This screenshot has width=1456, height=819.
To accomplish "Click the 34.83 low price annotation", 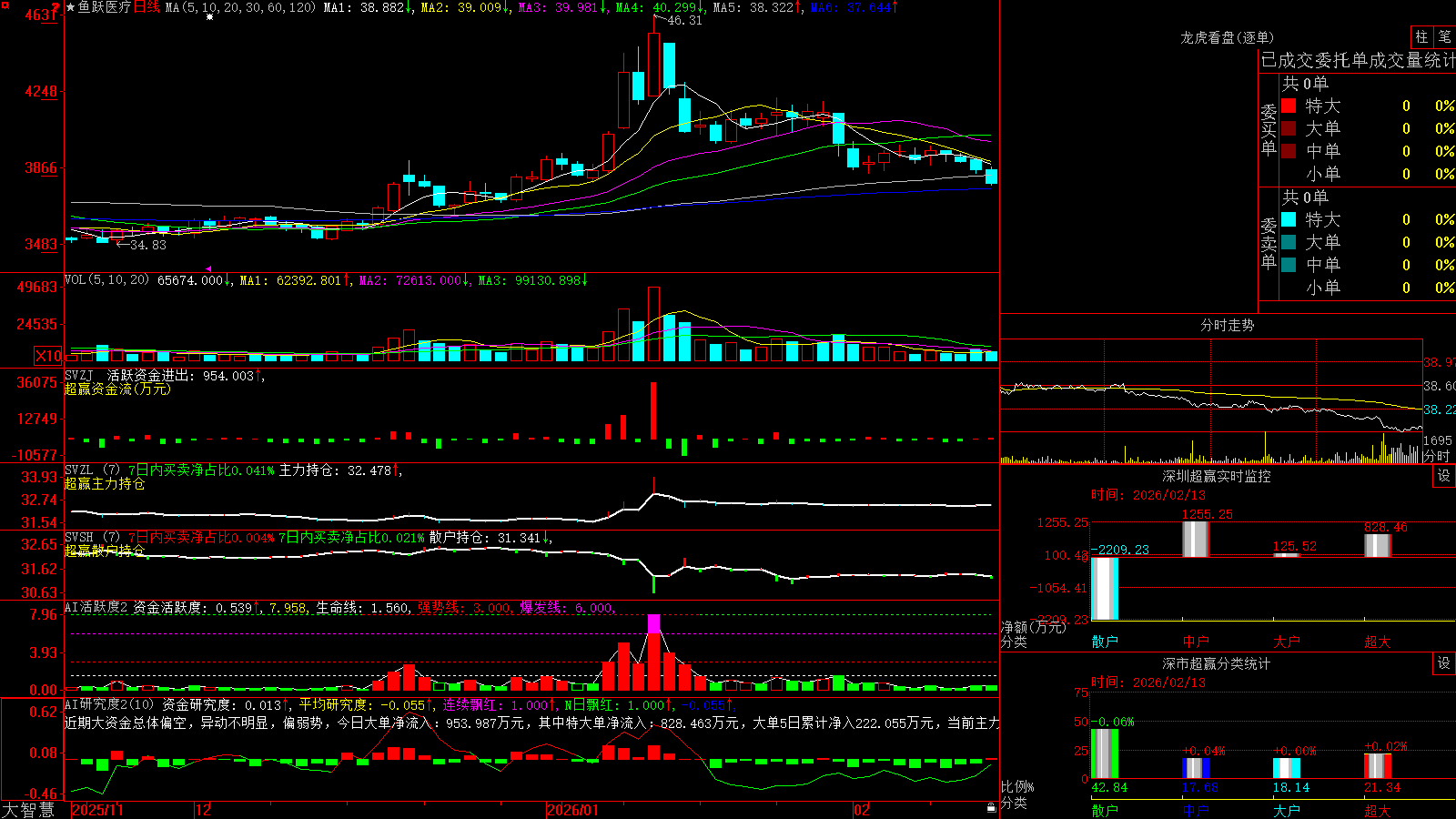I will pos(148,245).
